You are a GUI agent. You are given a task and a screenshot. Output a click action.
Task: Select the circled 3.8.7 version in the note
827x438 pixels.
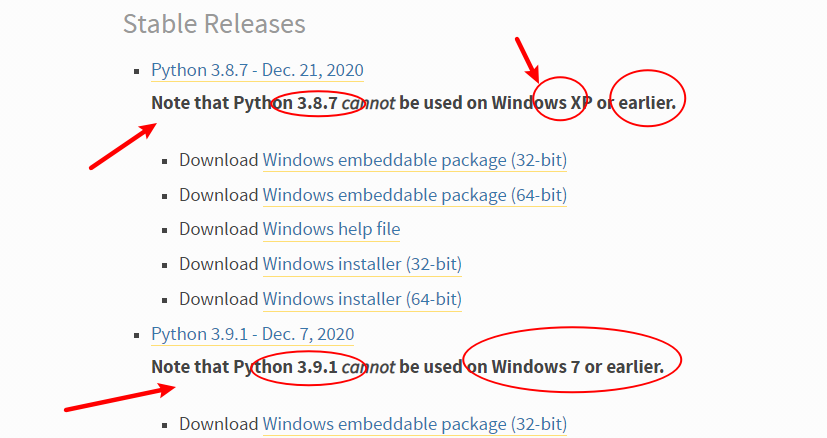click(x=318, y=103)
